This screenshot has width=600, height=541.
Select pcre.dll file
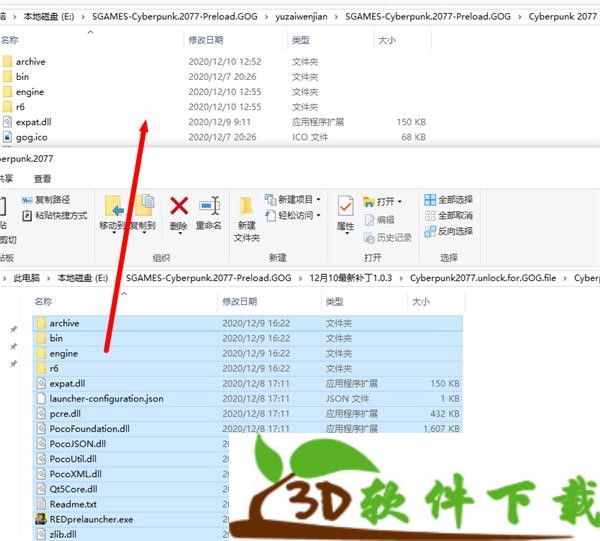click(x=247, y=414)
